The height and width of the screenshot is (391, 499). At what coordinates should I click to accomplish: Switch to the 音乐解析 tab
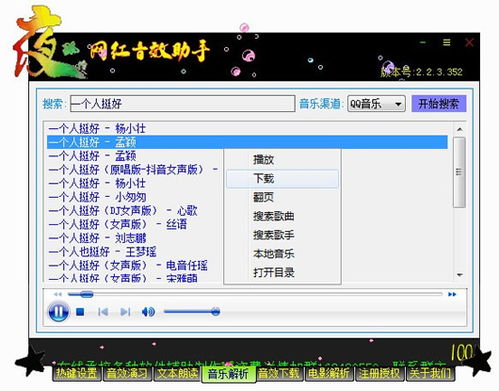pyautogui.click(x=228, y=374)
